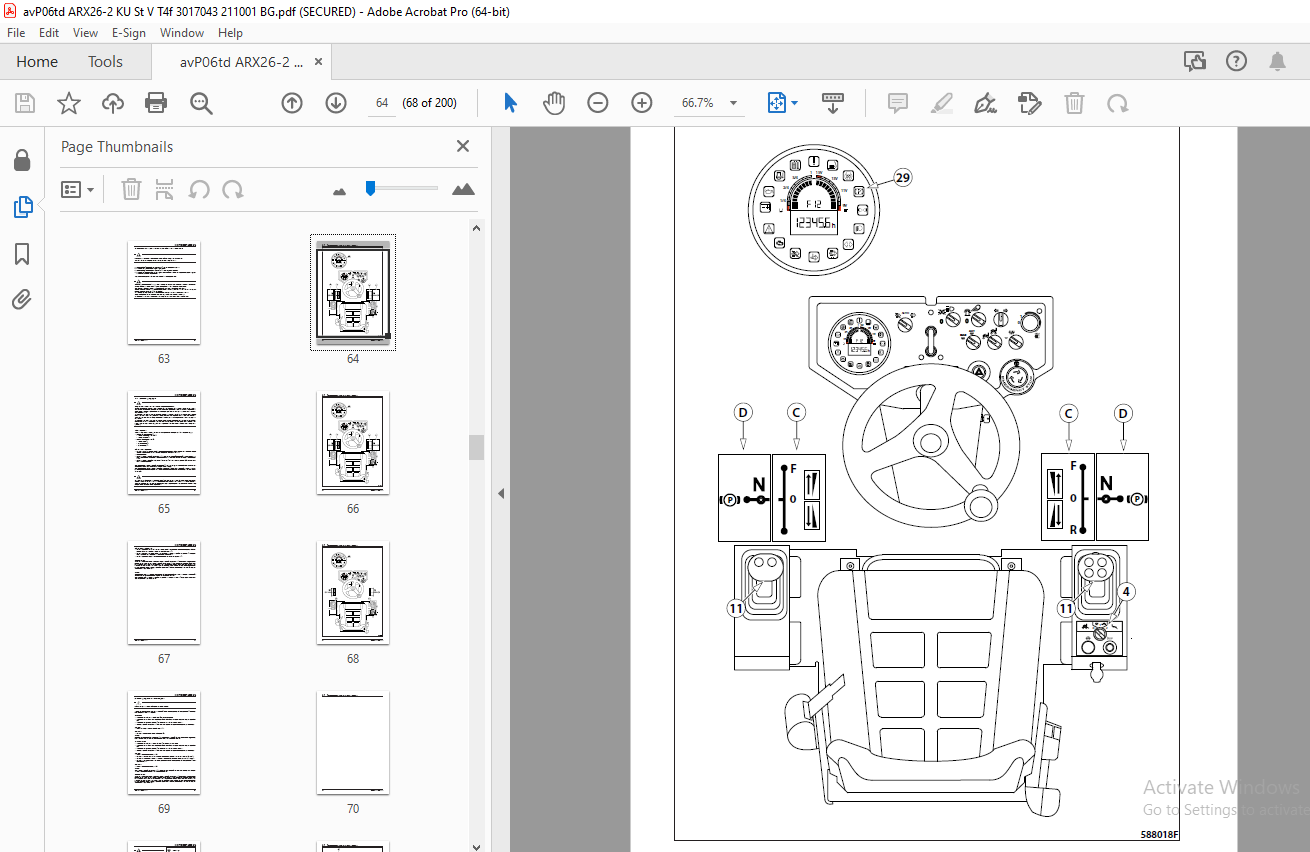Enlarge thumbnail size large mountain icon
This screenshot has height=852, width=1310.
click(463, 189)
